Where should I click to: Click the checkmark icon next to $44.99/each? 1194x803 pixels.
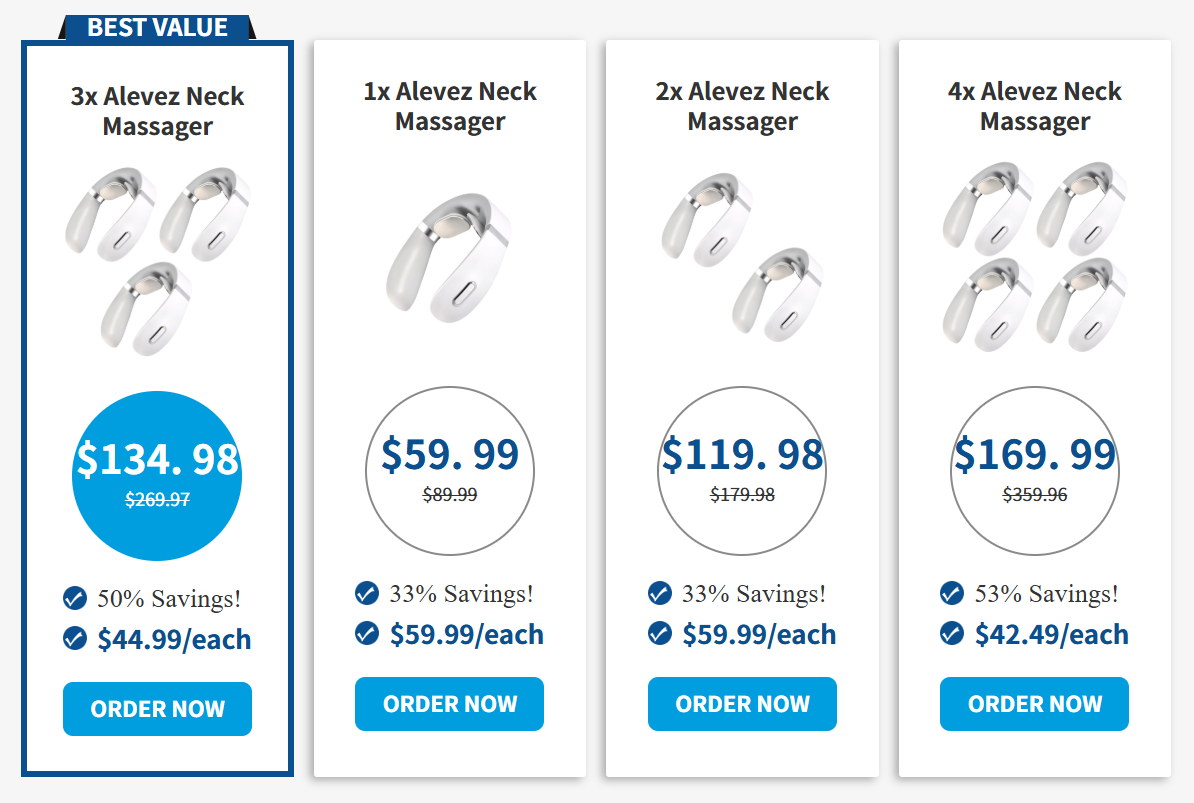click(74, 639)
